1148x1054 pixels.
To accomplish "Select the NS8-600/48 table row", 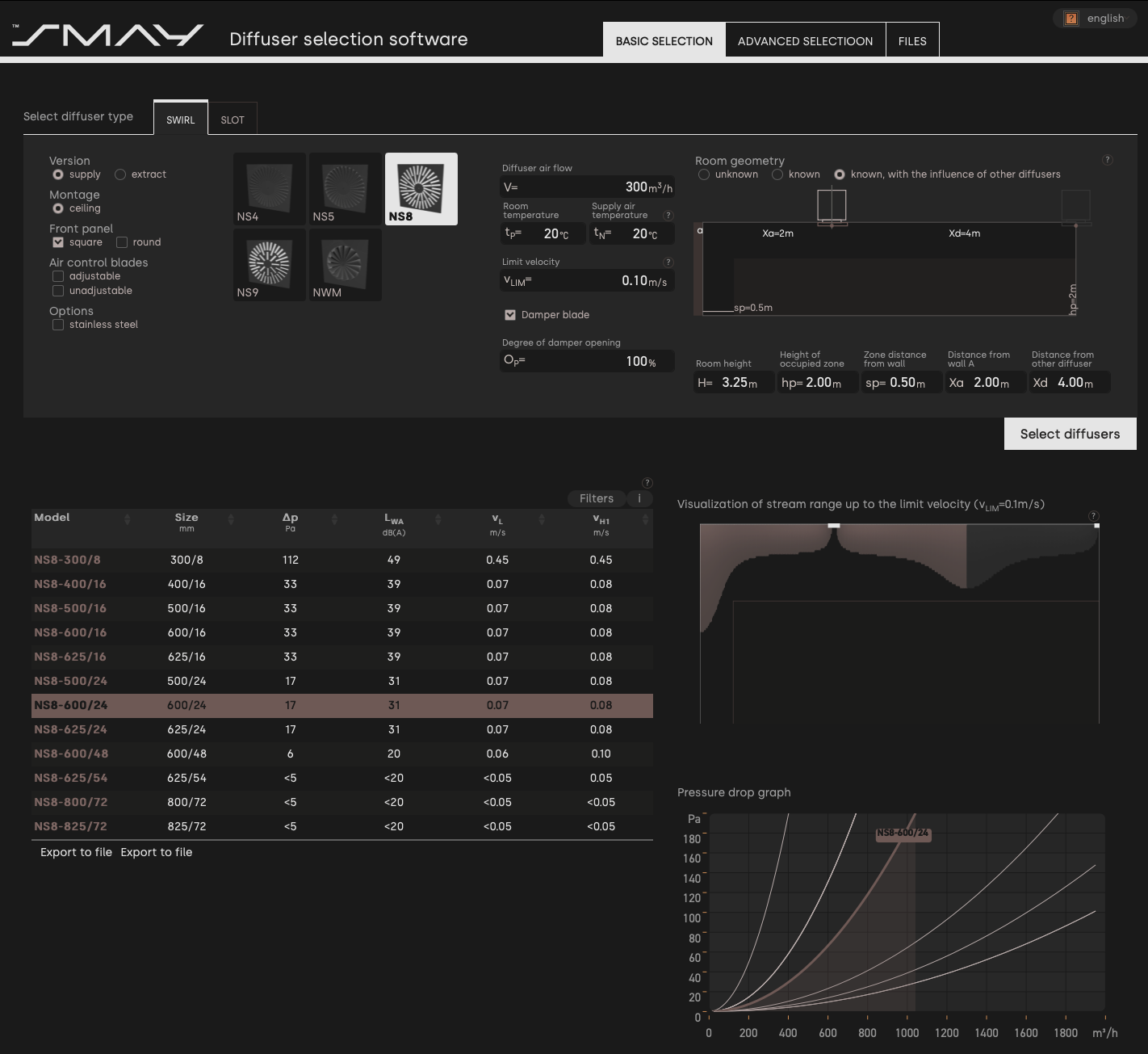I will click(x=342, y=754).
